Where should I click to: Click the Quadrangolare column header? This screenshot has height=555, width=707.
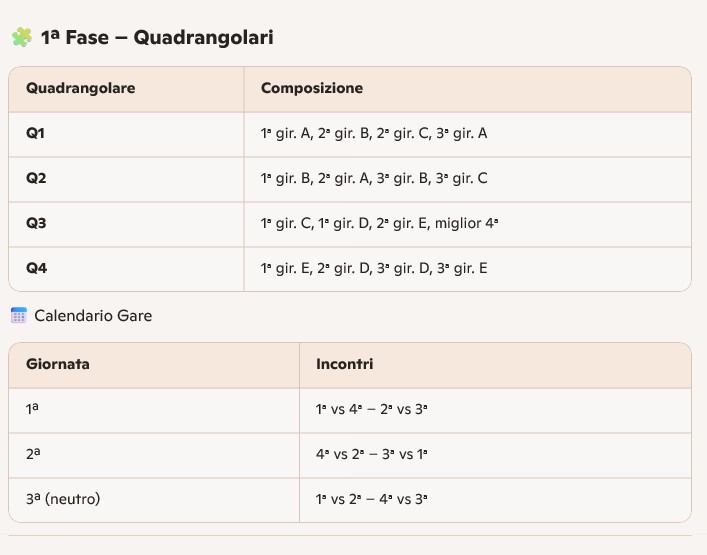tap(81, 88)
